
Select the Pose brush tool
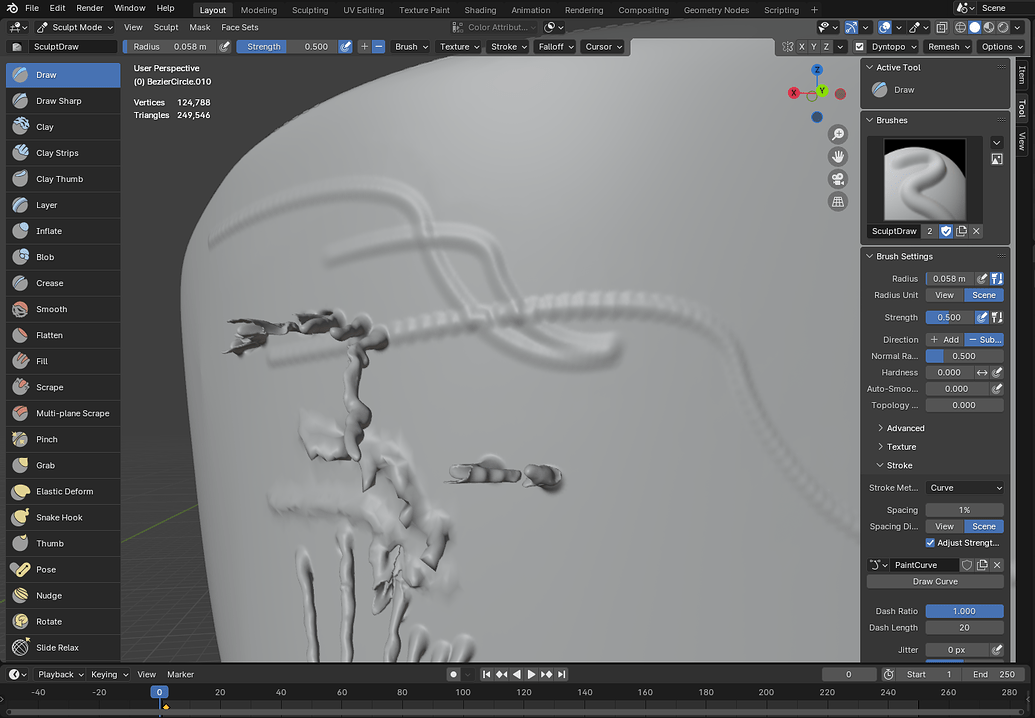63,570
